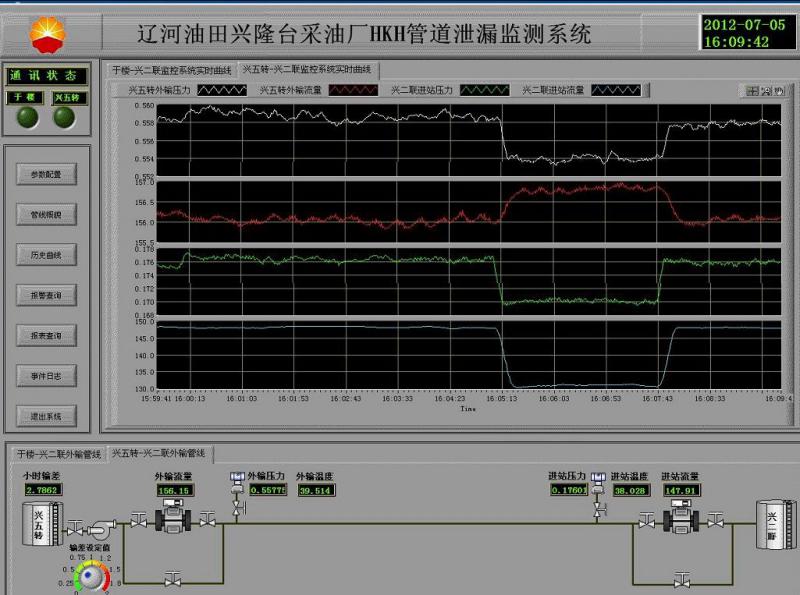Click the 外输压力 pressure transmitter icon
The image size is (800, 595).
(x=237, y=482)
